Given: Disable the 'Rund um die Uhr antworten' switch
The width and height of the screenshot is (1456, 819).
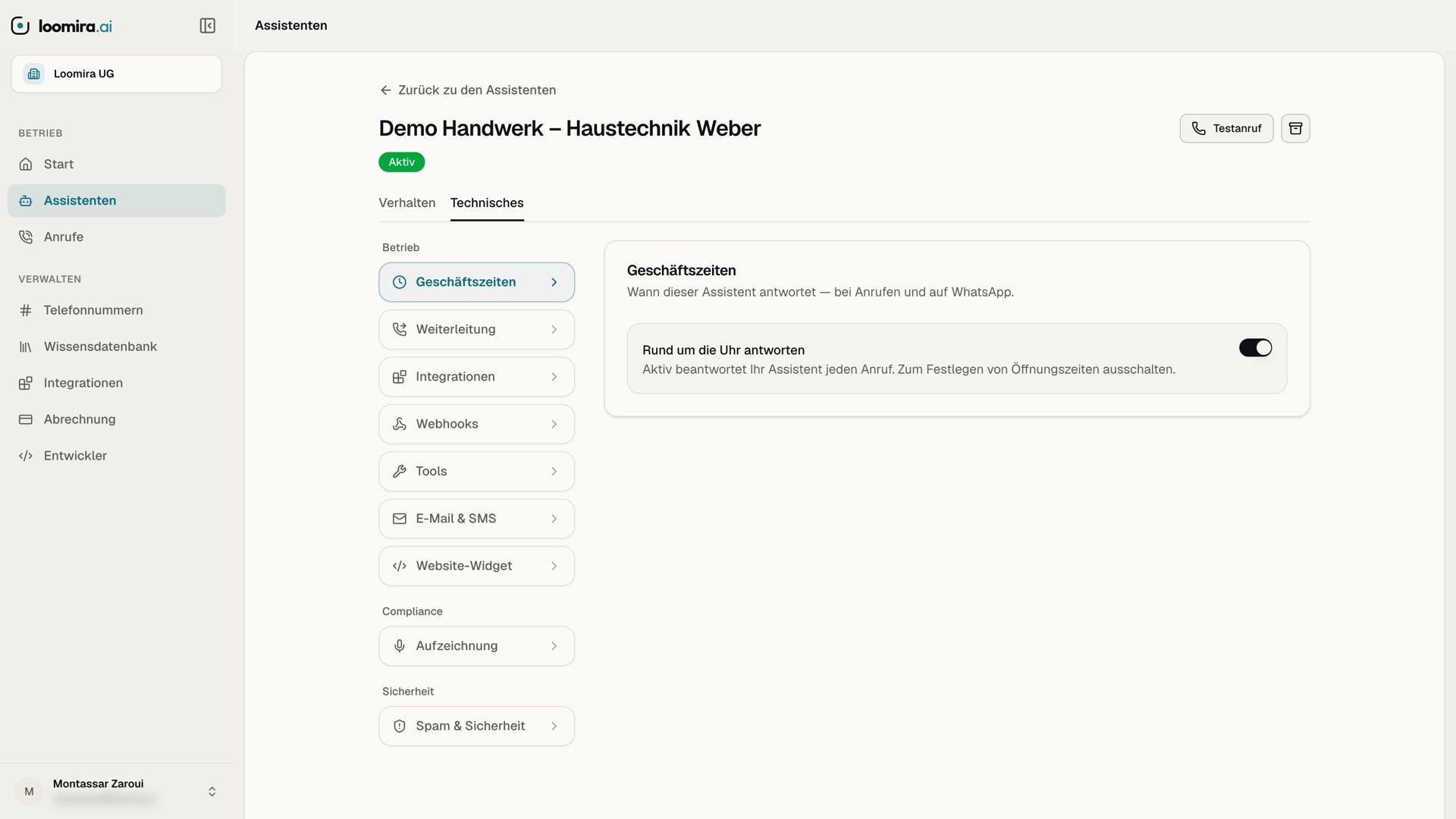Looking at the screenshot, I should point(1256,347).
